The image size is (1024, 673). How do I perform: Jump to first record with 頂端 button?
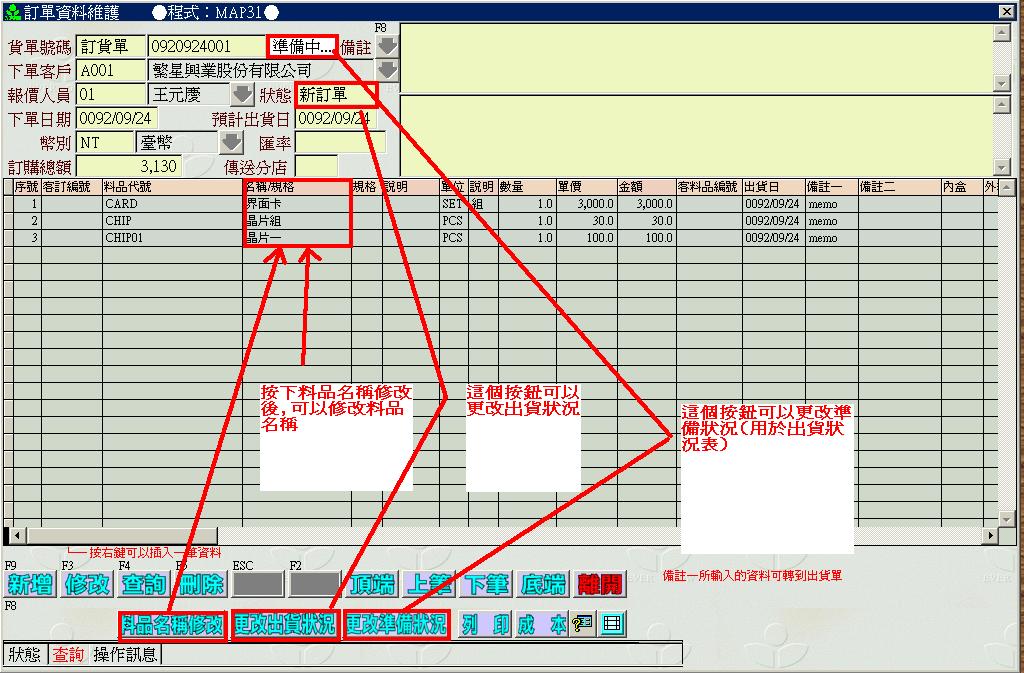click(372, 585)
